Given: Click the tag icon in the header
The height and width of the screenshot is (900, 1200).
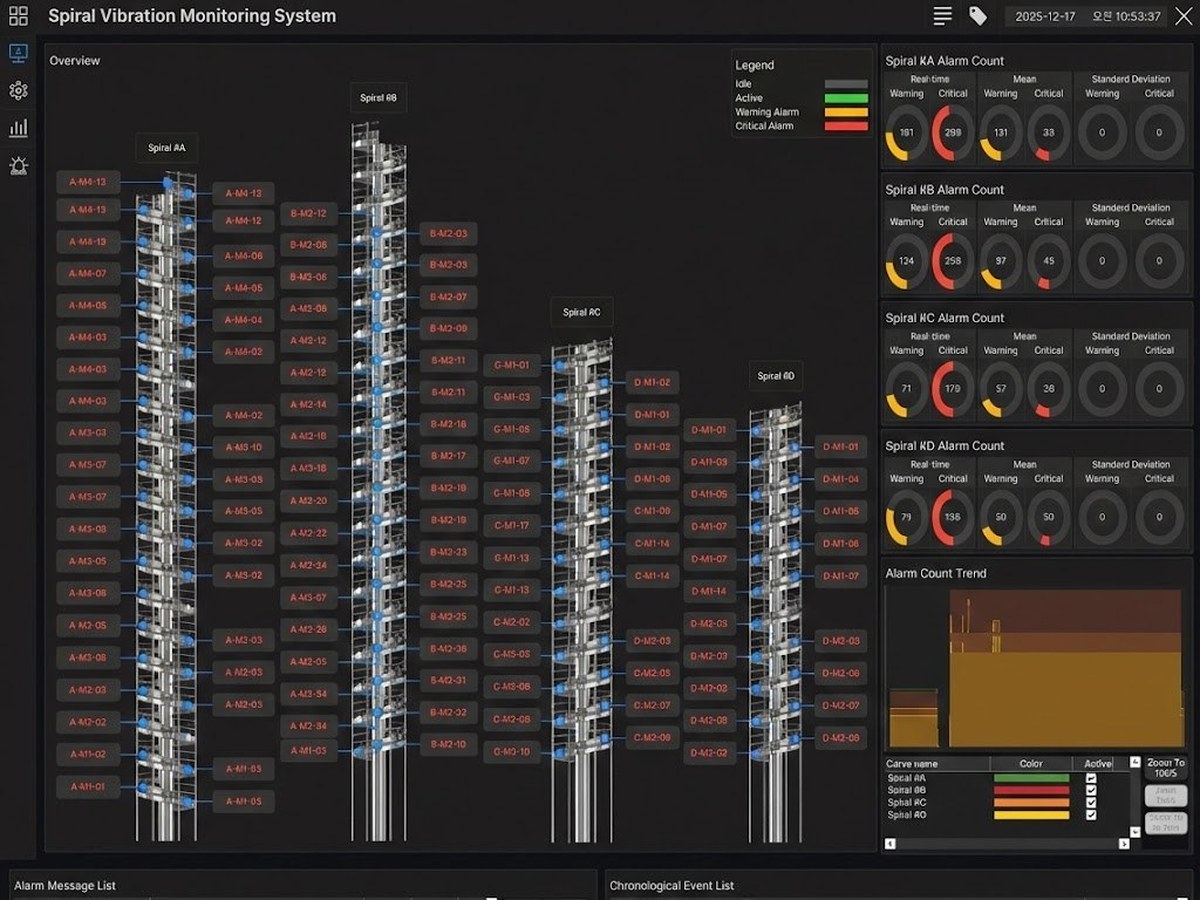Looking at the screenshot, I should click(978, 16).
